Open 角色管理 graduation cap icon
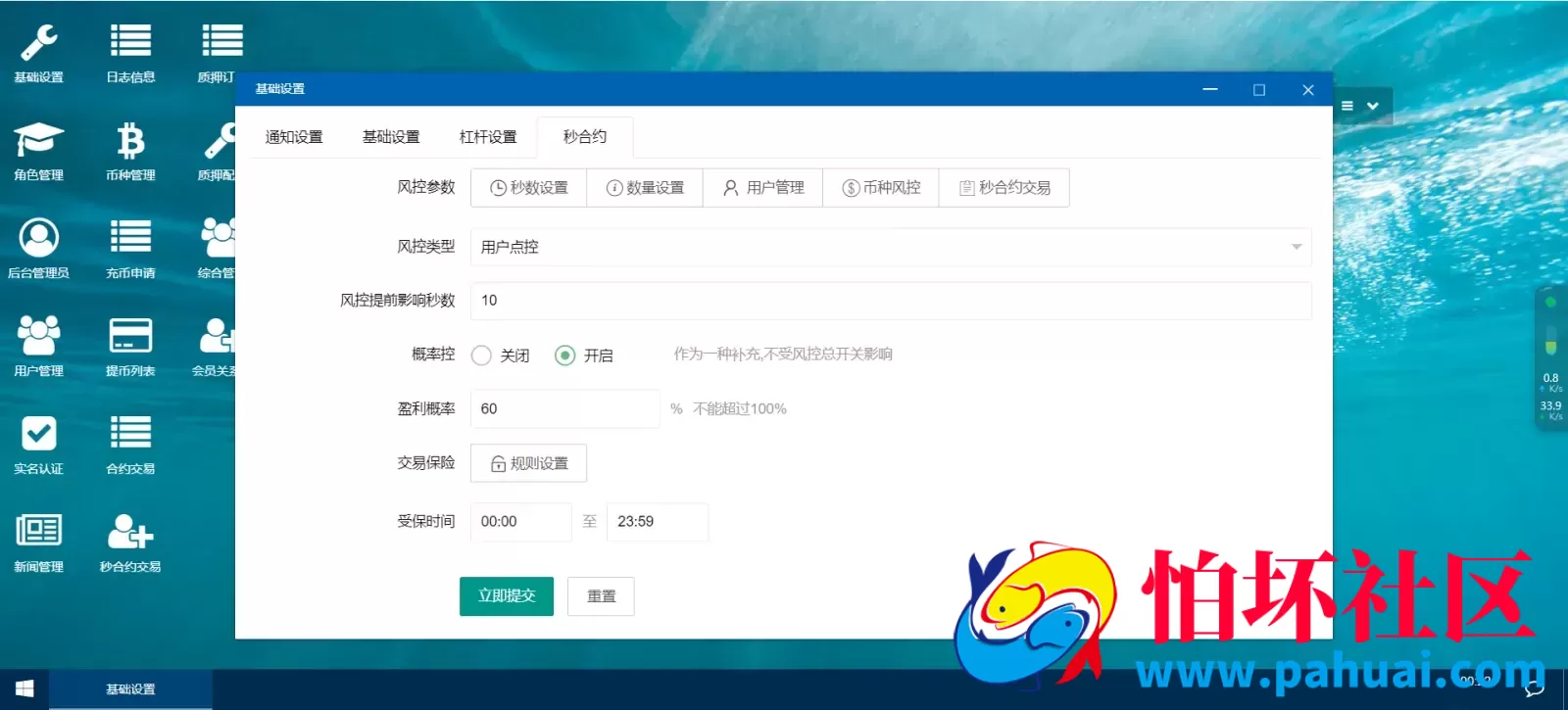Viewport: 1568px width, 710px height. pyautogui.click(x=39, y=152)
